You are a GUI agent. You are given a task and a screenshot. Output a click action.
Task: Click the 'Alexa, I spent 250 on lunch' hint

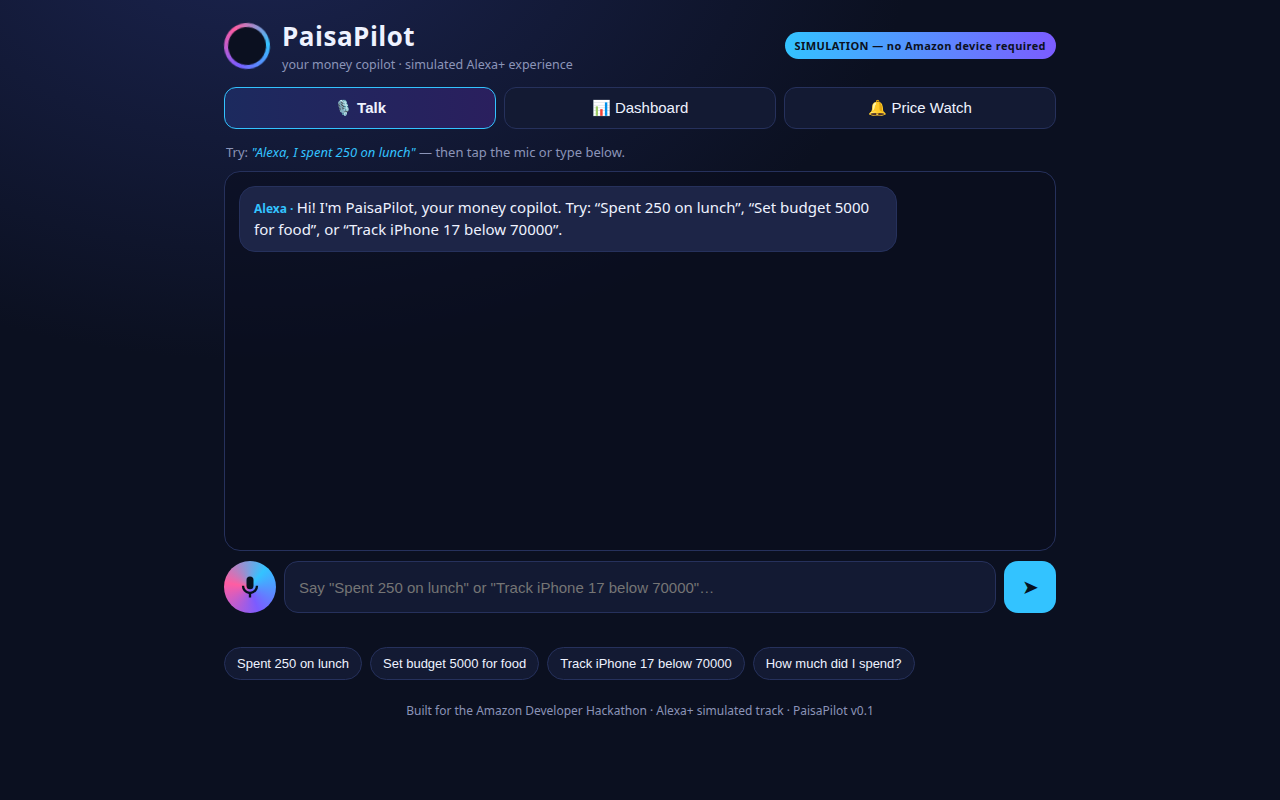[x=334, y=153]
